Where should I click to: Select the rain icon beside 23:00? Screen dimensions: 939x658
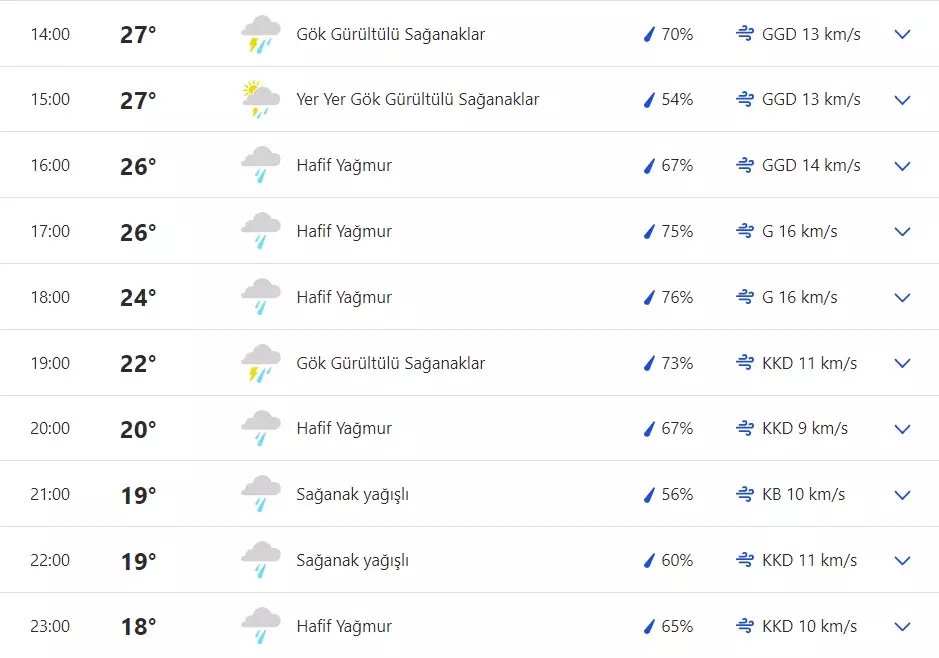click(260, 625)
